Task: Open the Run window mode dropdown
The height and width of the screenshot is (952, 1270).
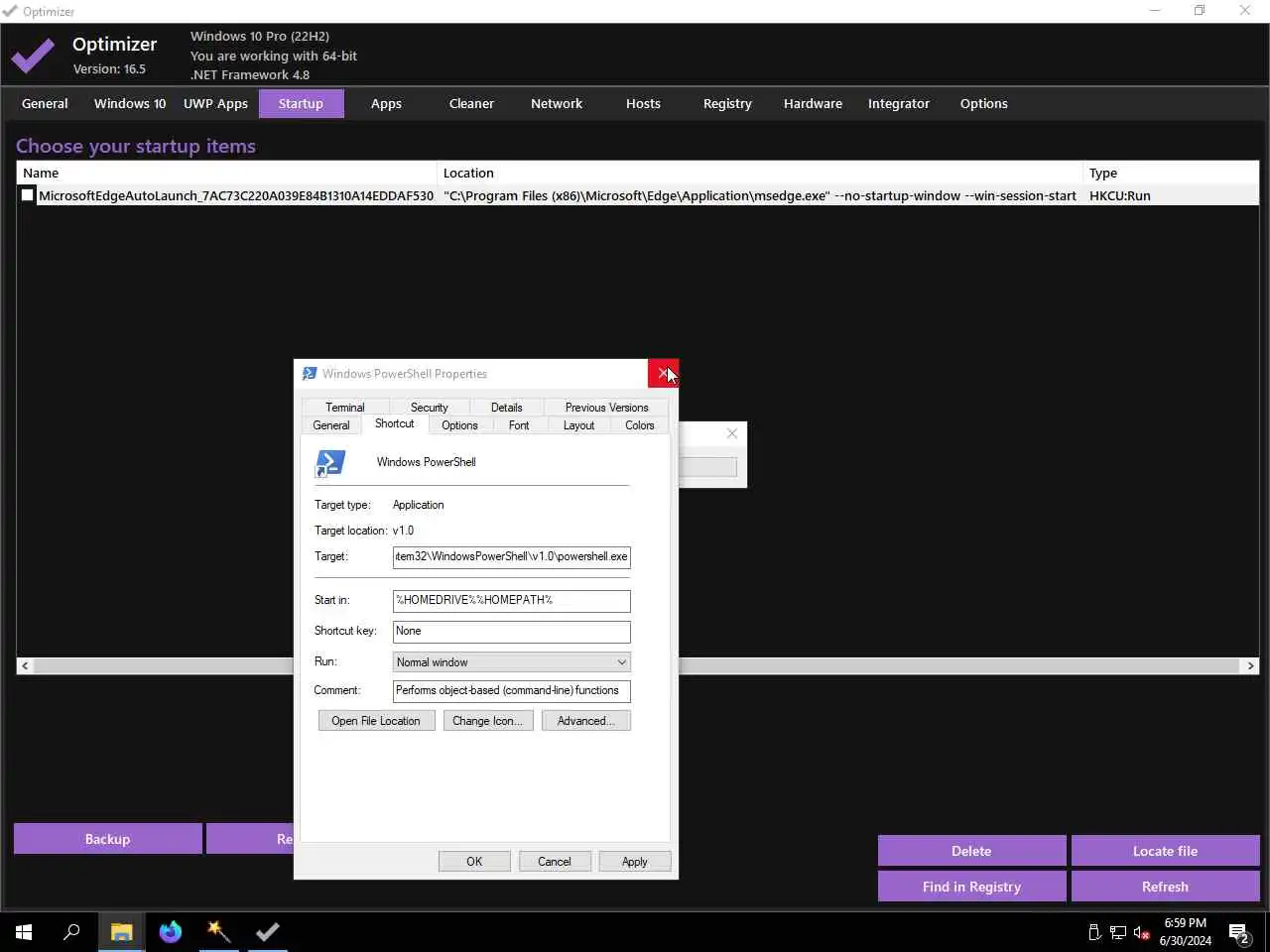Action: pyautogui.click(x=512, y=662)
